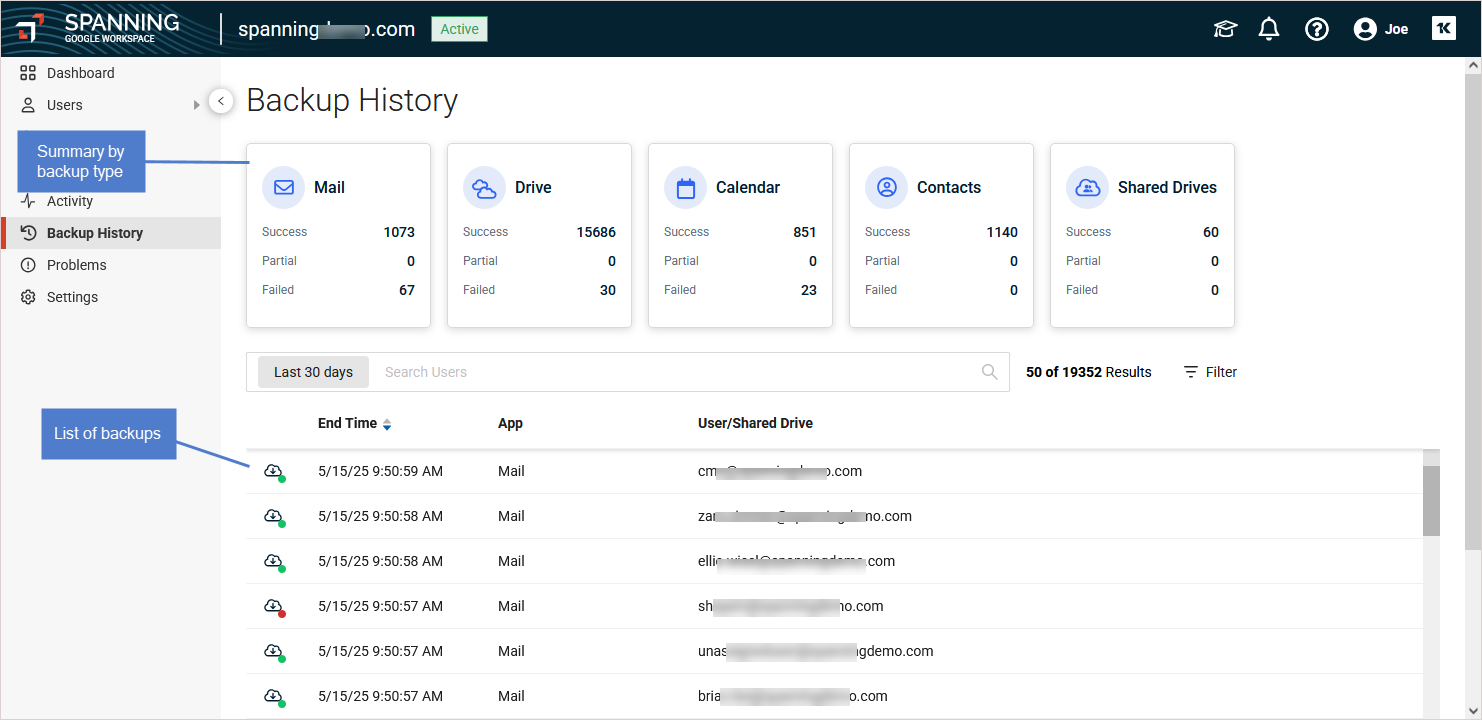
Task: Open the Joe user account menu
Action: 1381,29
